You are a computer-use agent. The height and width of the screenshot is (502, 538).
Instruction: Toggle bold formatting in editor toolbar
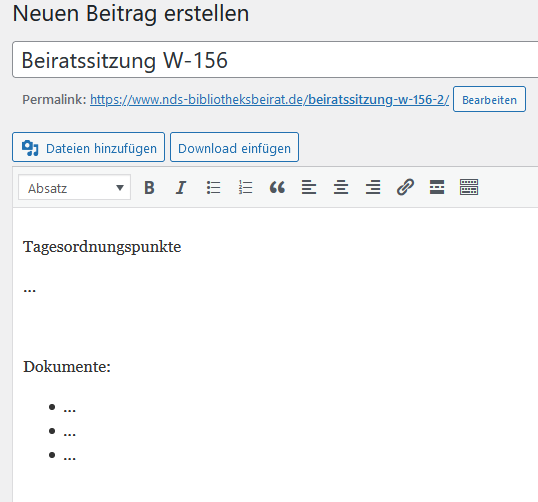pos(149,187)
